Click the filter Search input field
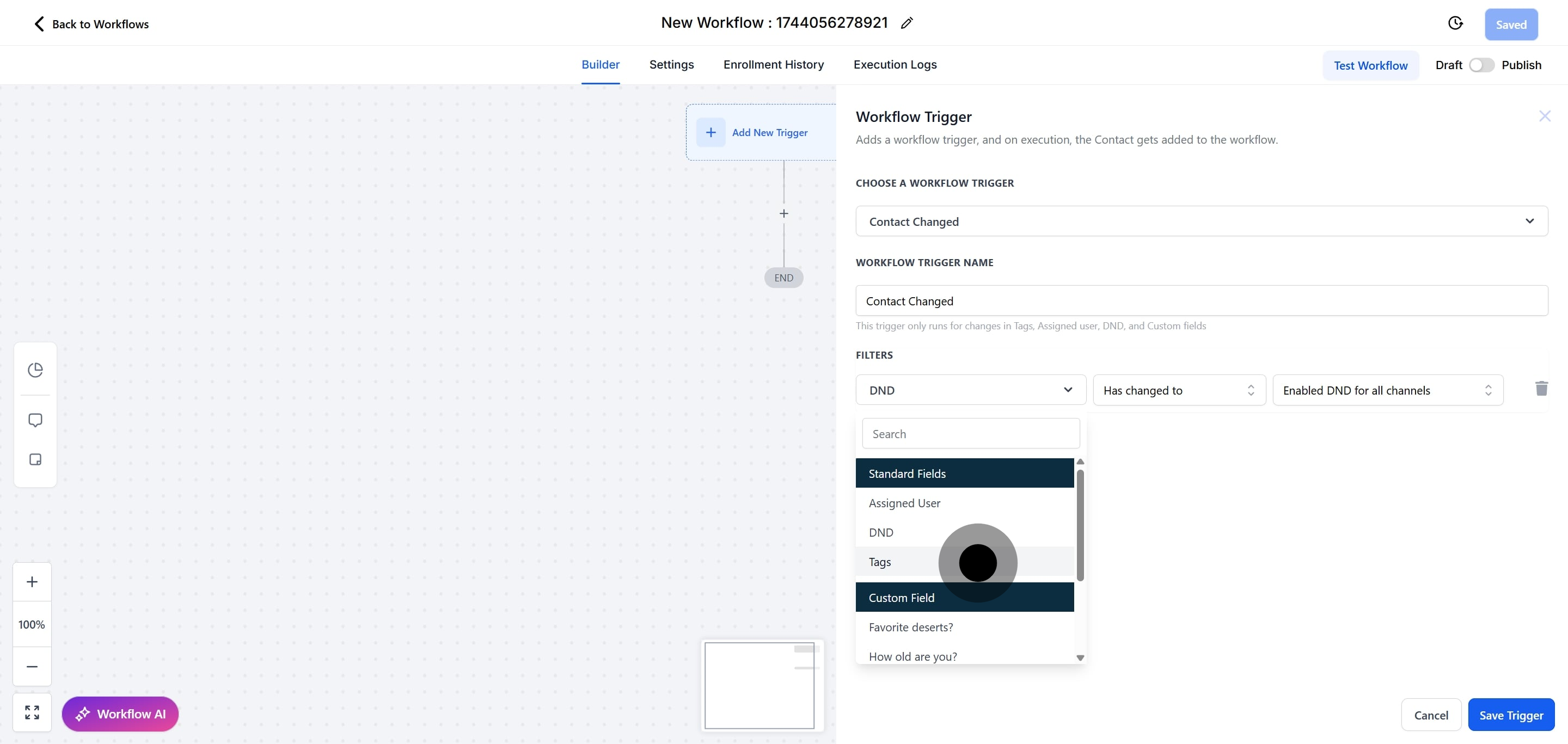Viewport: 1568px width, 744px height. click(970, 434)
